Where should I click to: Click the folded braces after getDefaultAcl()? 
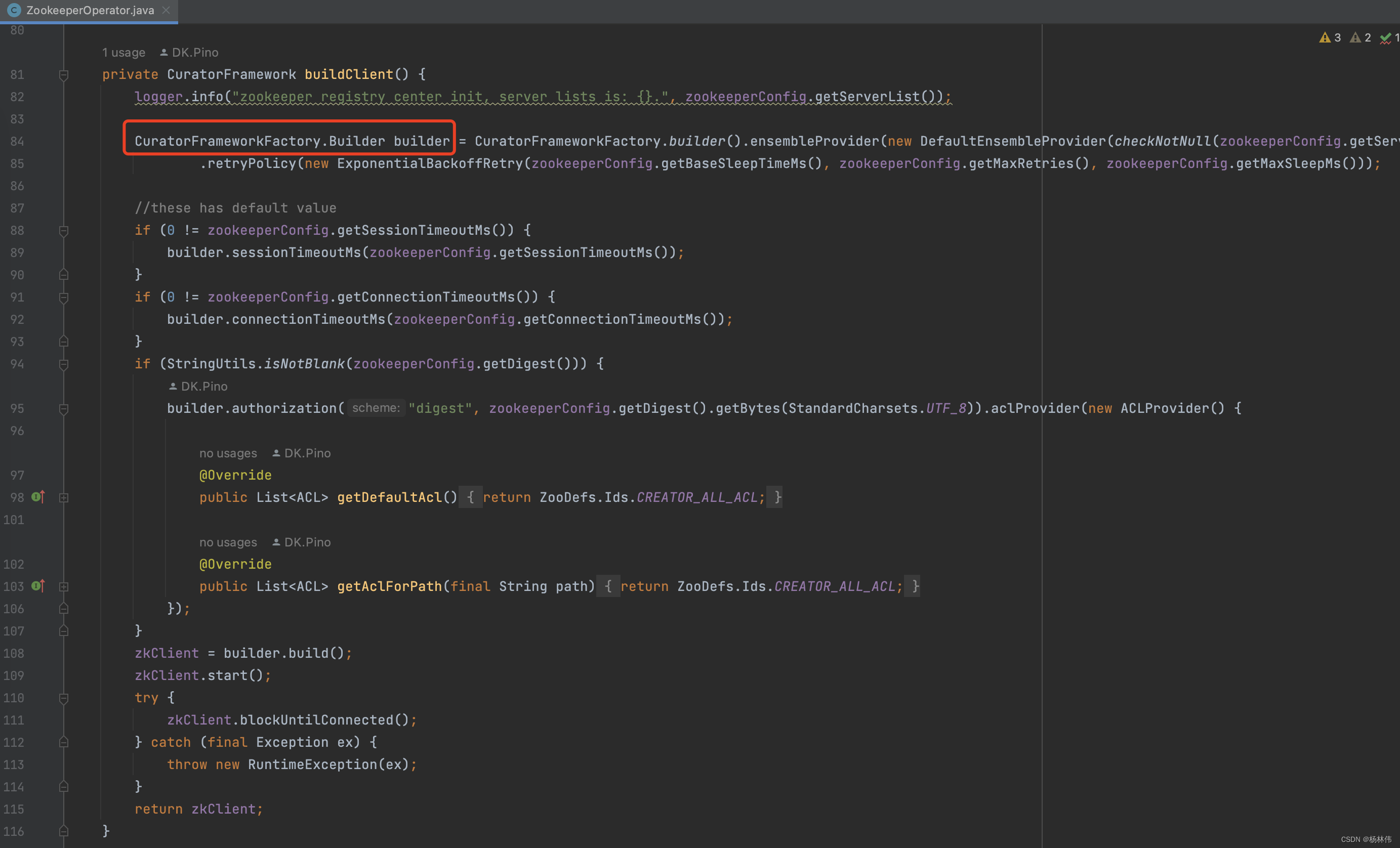click(x=470, y=497)
